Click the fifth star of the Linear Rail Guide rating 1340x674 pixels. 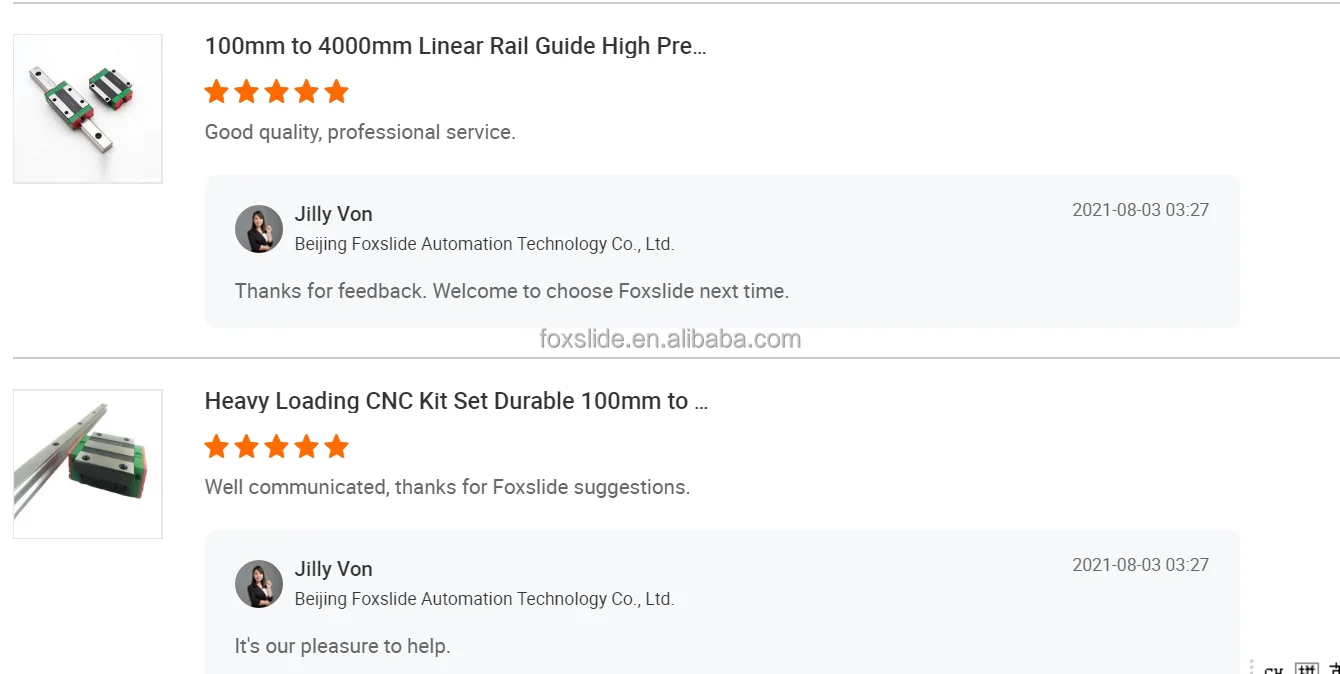(337, 92)
